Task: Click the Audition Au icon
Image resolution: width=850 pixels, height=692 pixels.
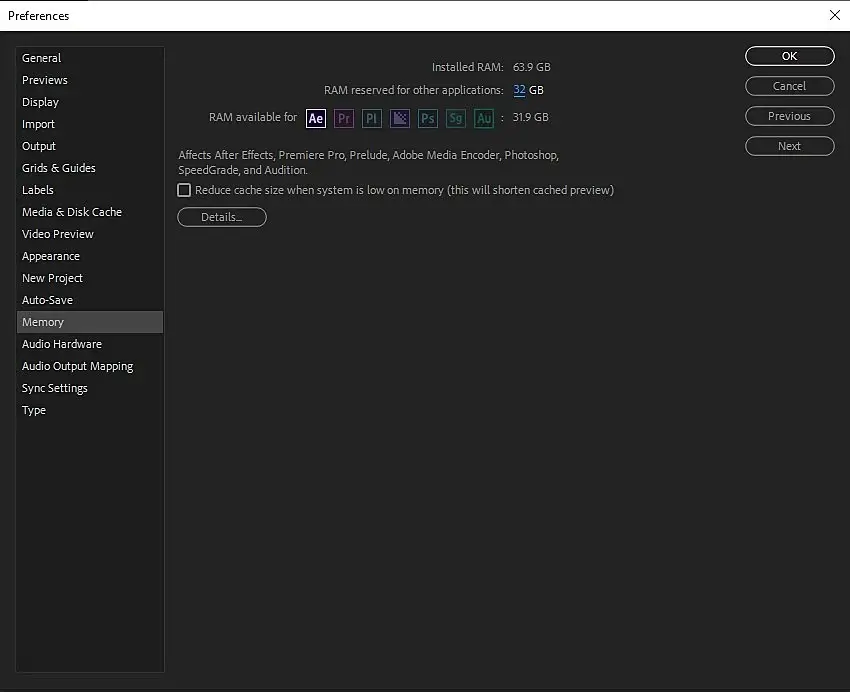Action: click(484, 118)
